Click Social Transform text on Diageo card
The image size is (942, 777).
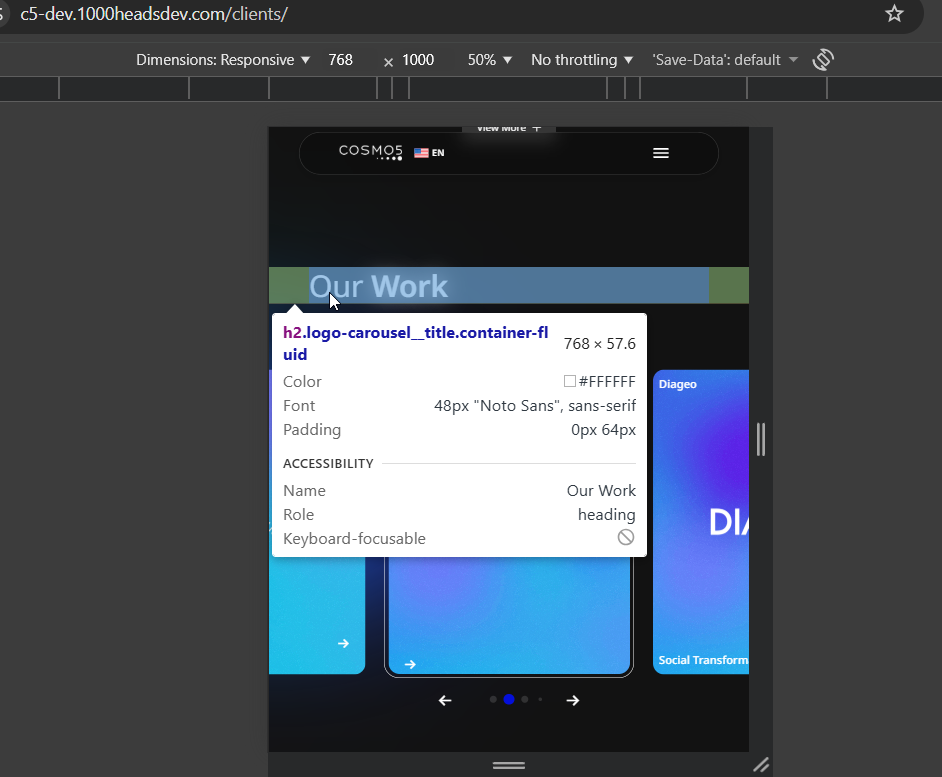pyautogui.click(x=703, y=660)
